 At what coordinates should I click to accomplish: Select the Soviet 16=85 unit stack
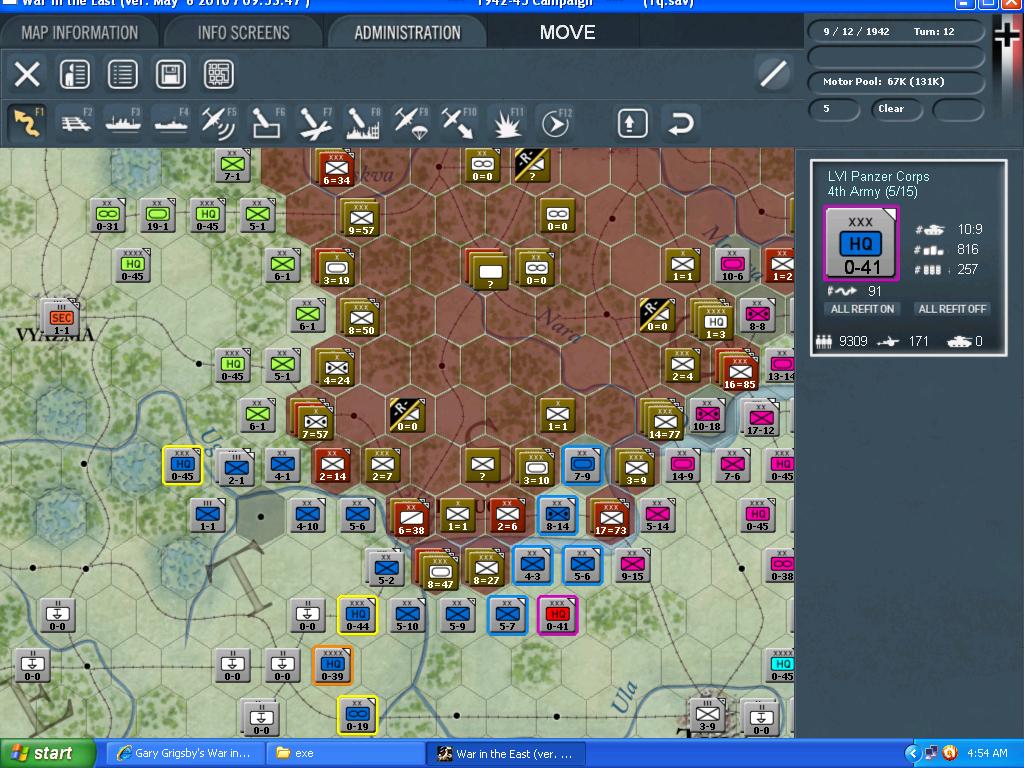[738, 370]
